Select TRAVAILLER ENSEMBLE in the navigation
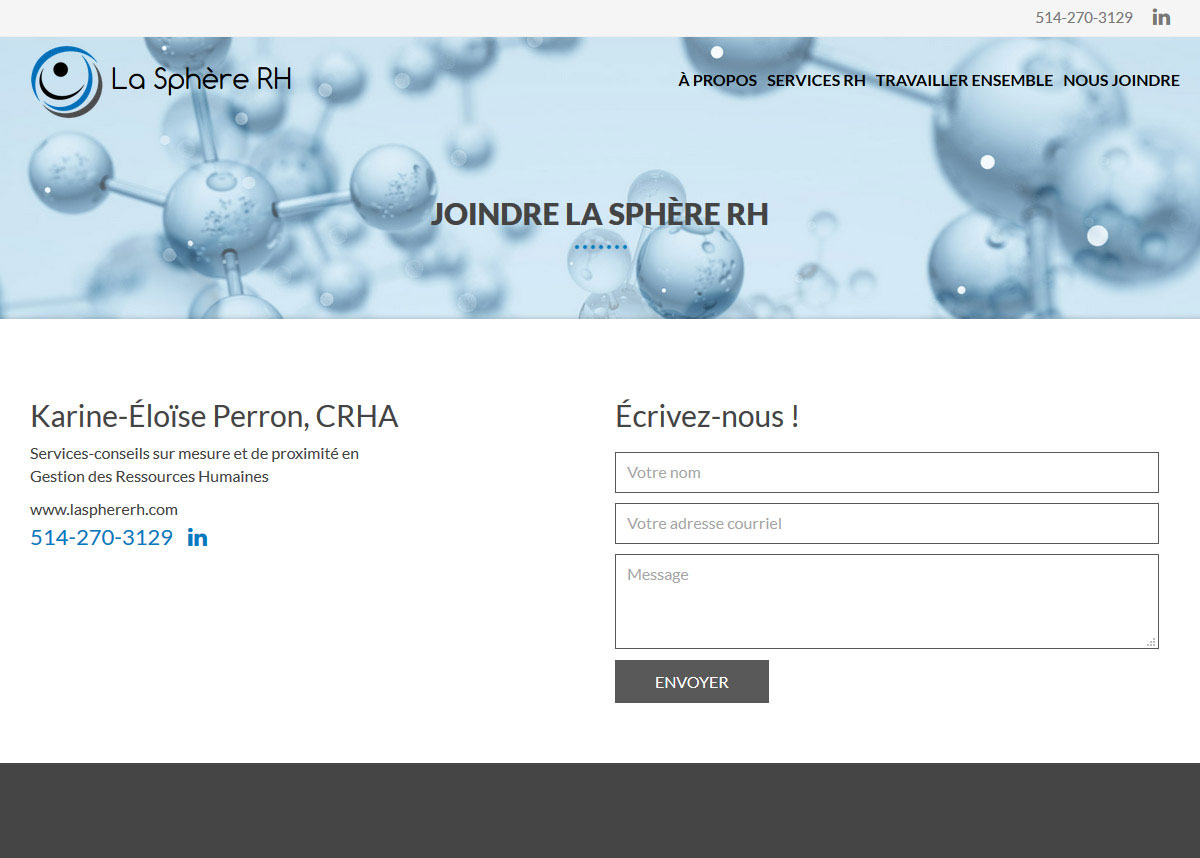The height and width of the screenshot is (858, 1200). (x=964, y=81)
